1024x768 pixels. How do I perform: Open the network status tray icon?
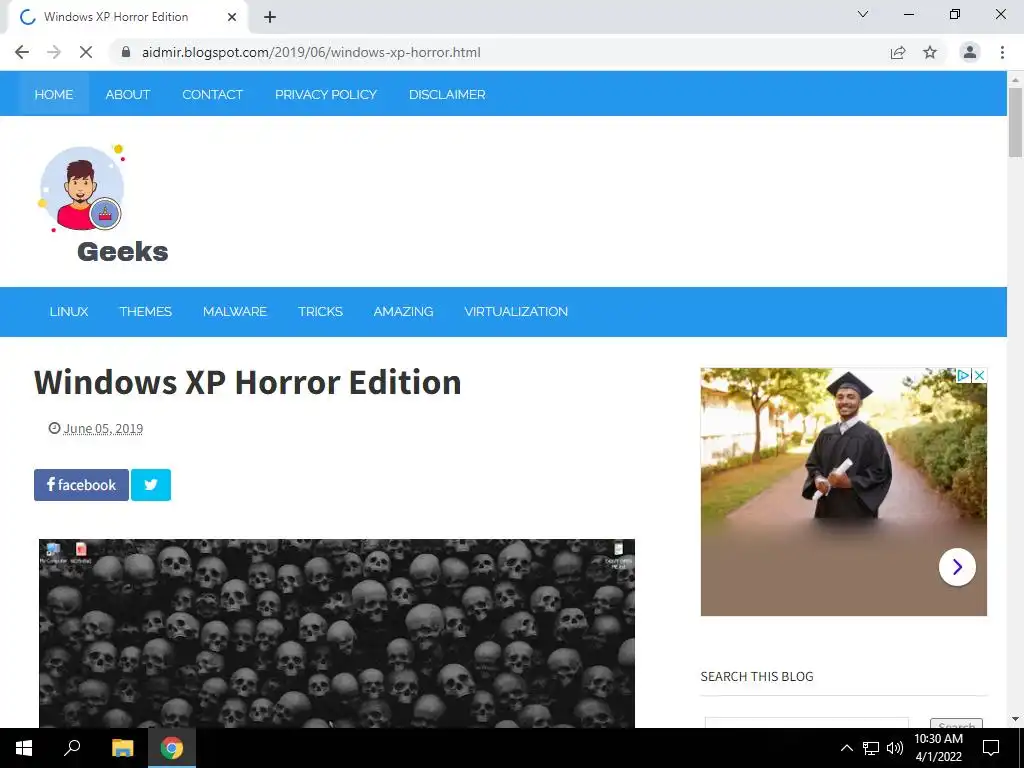point(871,748)
